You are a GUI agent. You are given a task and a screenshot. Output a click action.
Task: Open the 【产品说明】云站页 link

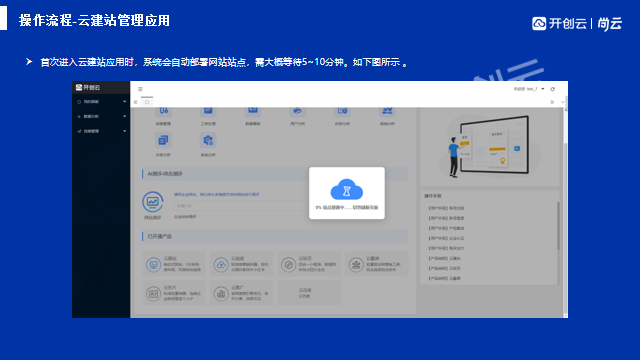[444, 268]
